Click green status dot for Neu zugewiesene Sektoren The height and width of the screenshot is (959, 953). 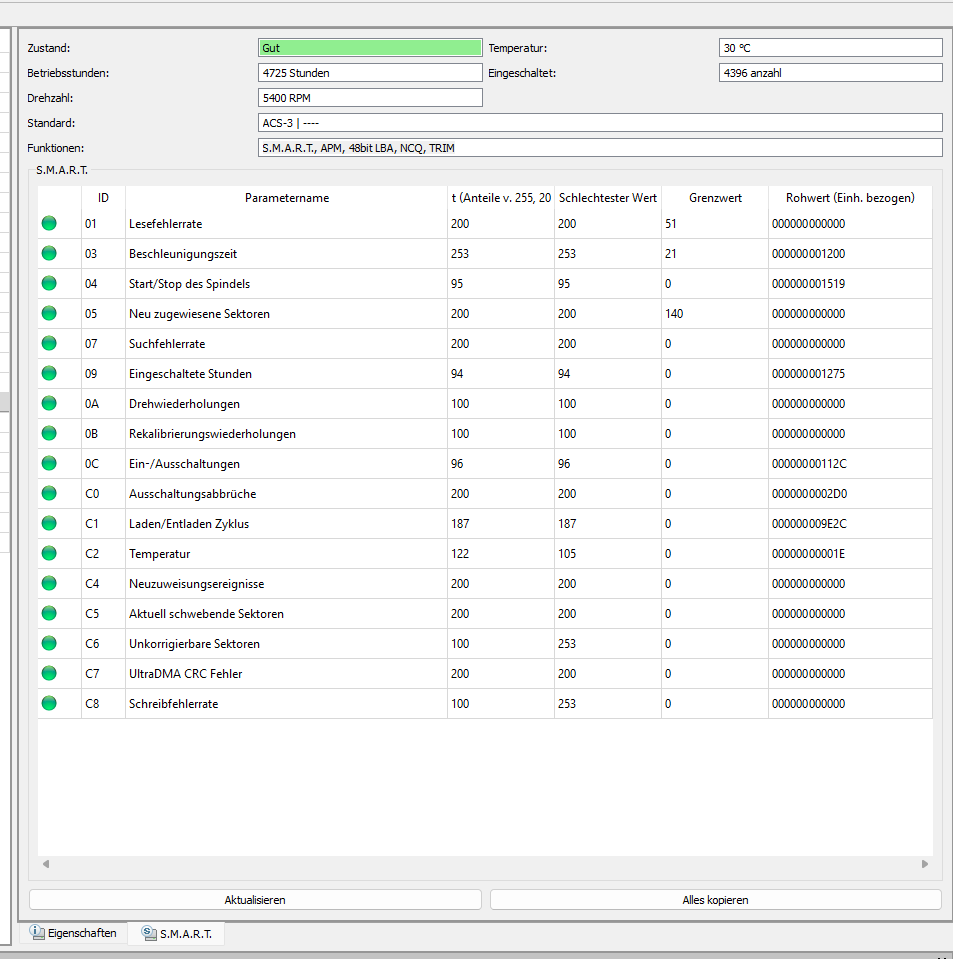[x=49, y=313]
